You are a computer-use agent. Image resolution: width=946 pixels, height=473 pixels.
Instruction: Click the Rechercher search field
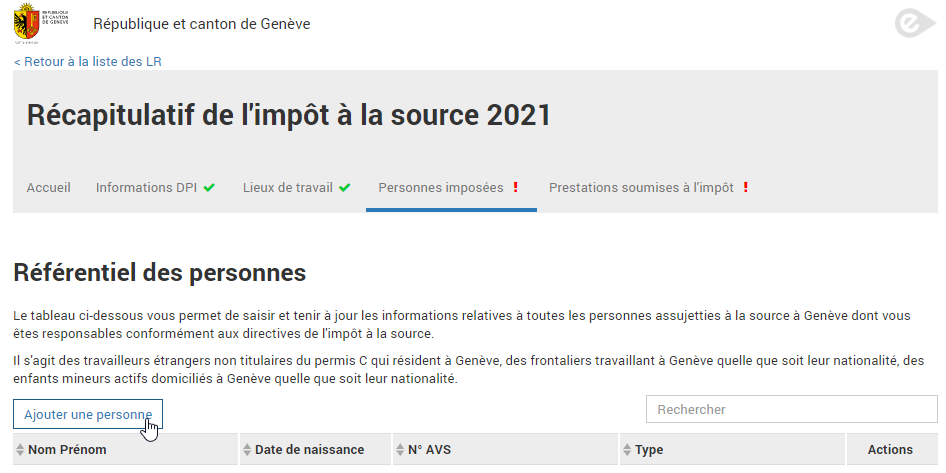coord(792,410)
